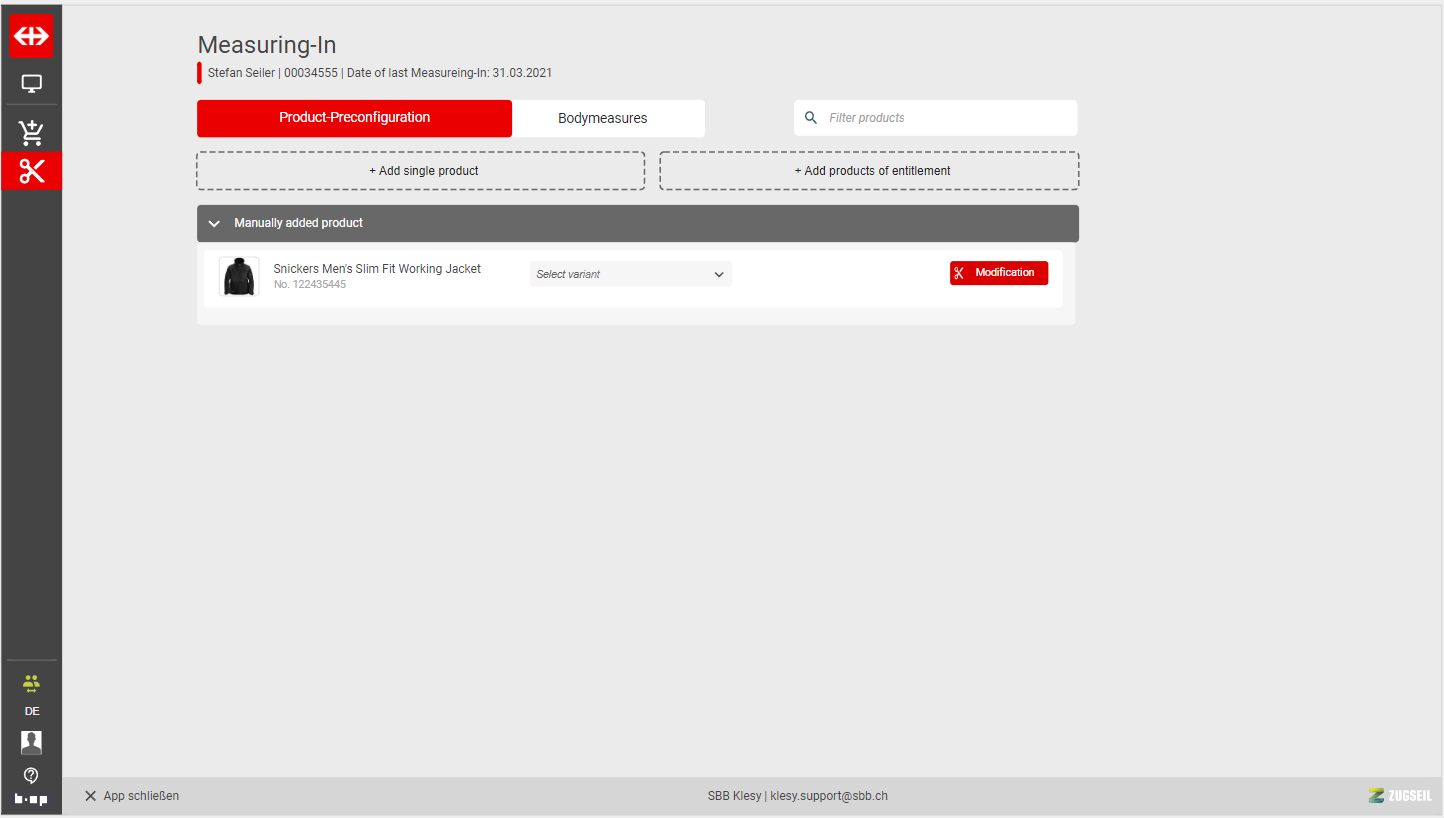Image resolution: width=1444 pixels, height=818 pixels.
Task: Click the Add single product button
Action: point(421,171)
